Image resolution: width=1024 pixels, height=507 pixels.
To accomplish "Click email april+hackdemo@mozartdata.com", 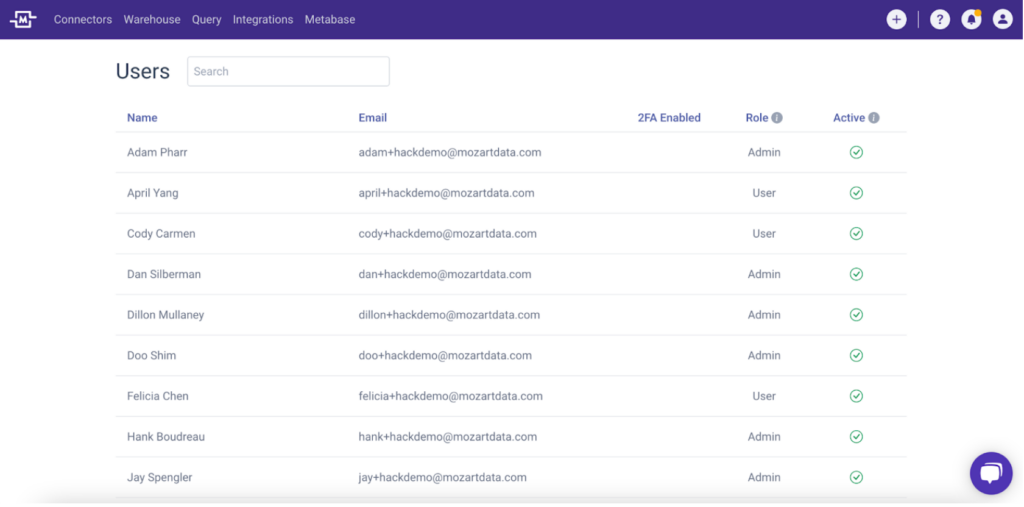I will click(x=447, y=193).
